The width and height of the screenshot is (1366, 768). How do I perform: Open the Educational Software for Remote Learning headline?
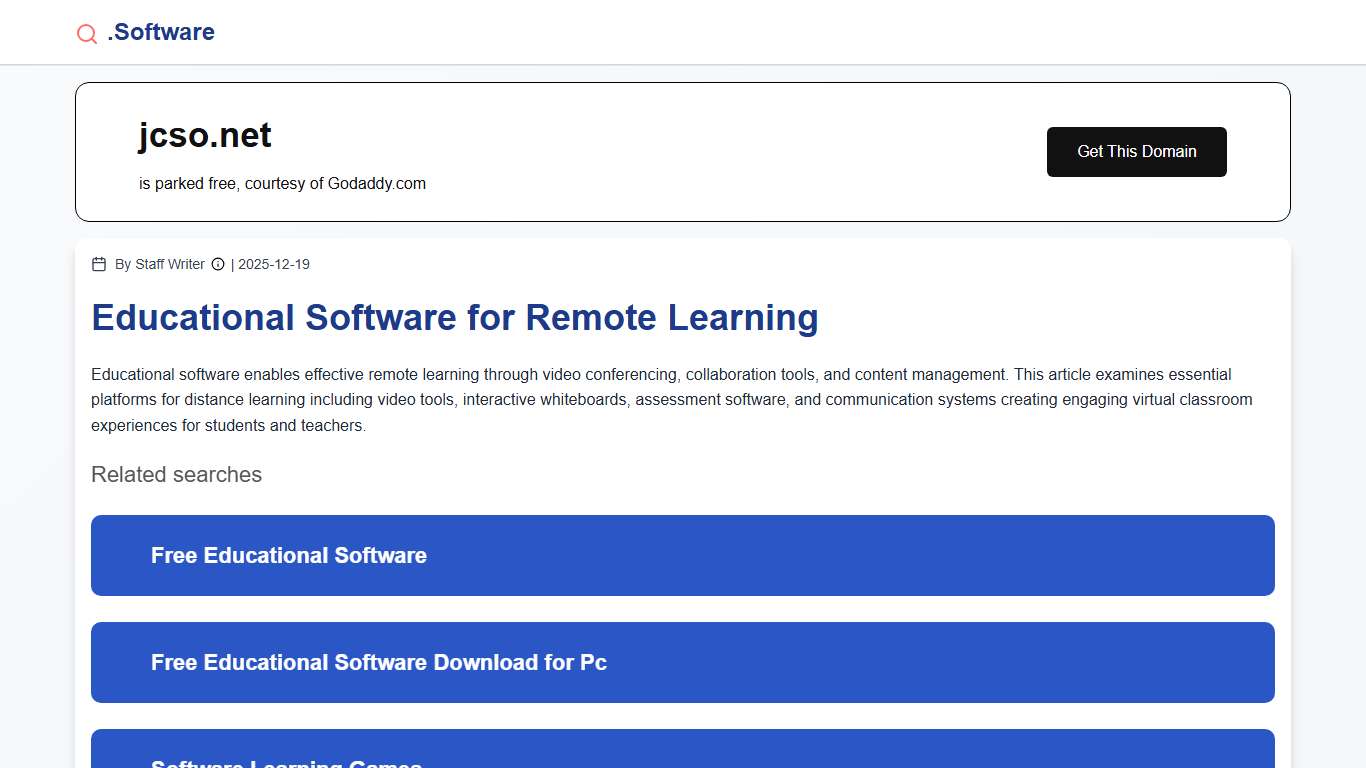(x=455, y=317)
